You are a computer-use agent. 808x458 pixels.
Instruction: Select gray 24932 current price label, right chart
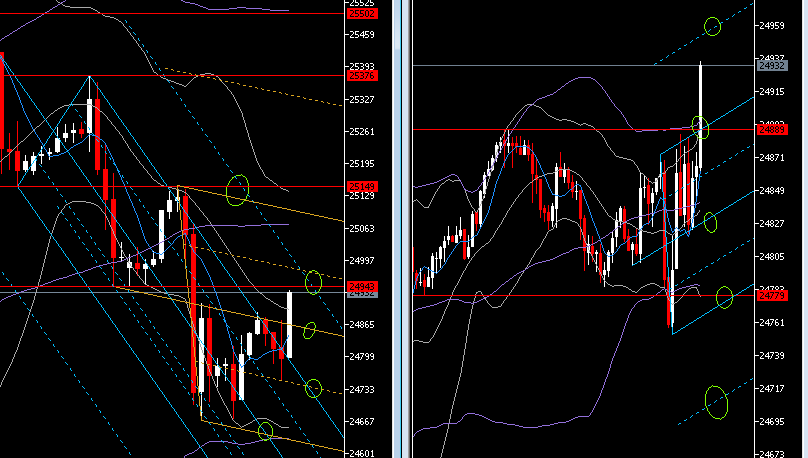(x=772, y=65)
